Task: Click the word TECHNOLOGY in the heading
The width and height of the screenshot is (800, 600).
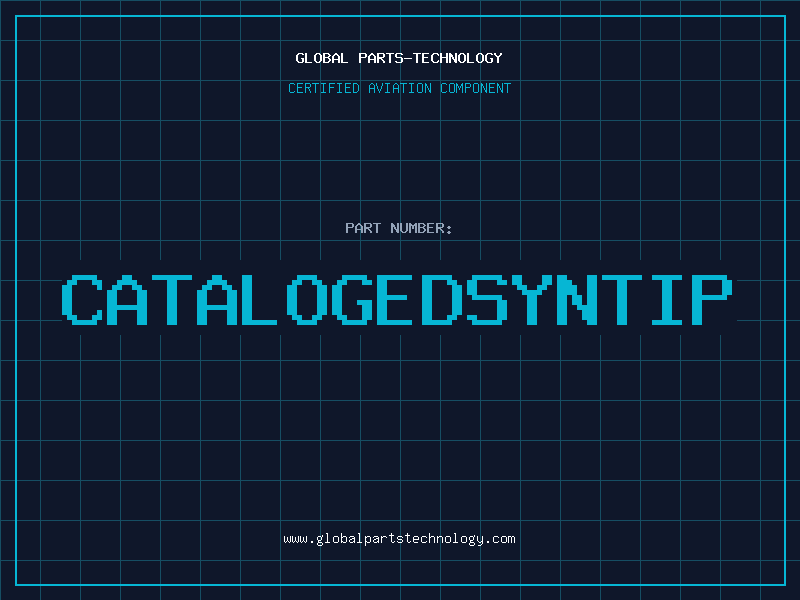Action: (x=457, y=58)
